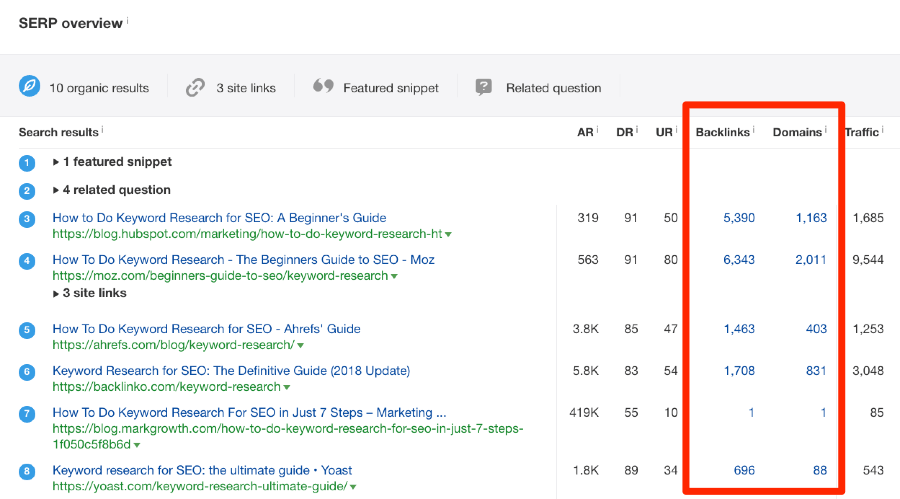The height and width of the screenshot is (499, 900).
Task: Click info icon beside Traffic column
Action: point(883,130)
